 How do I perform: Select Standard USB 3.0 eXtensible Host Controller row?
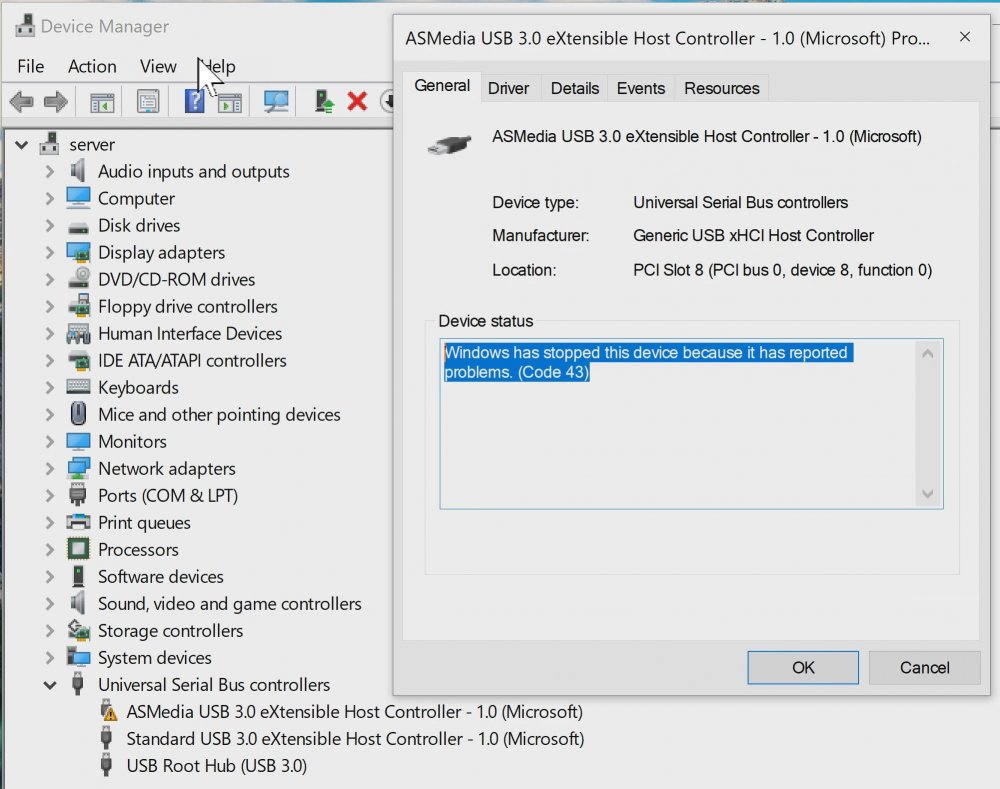pos(355,739)
